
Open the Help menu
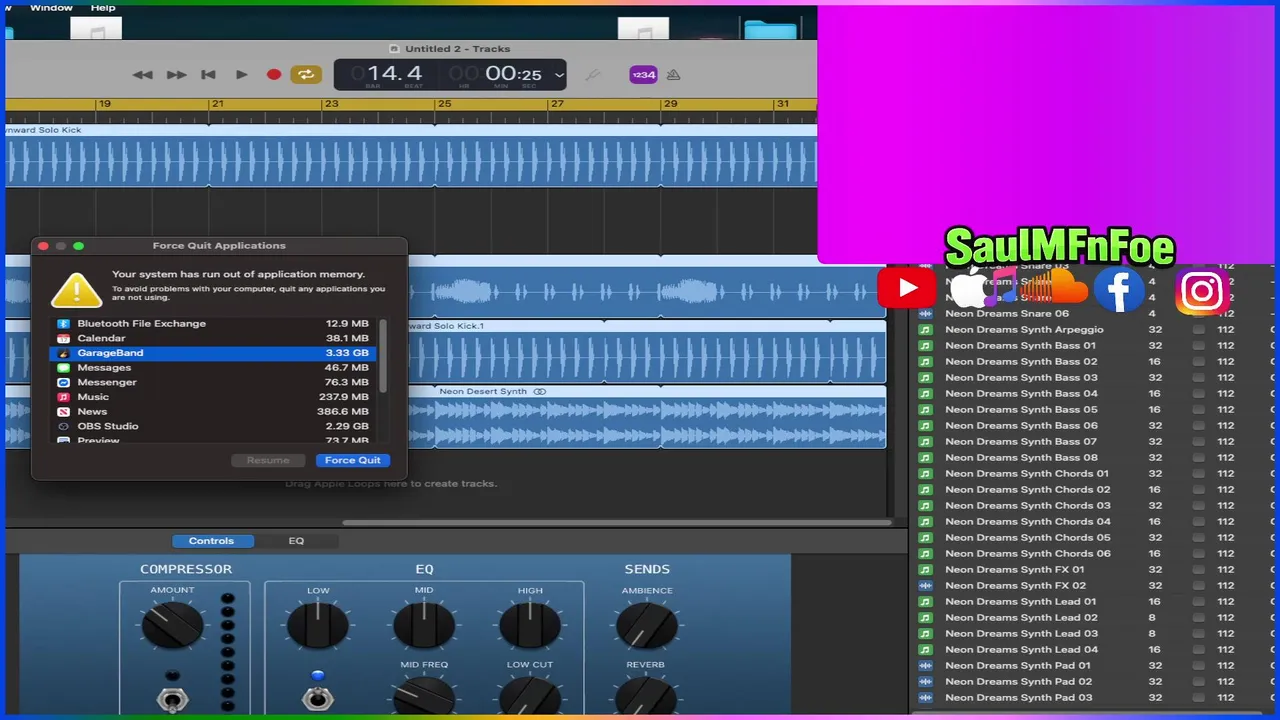click(103, 7)
